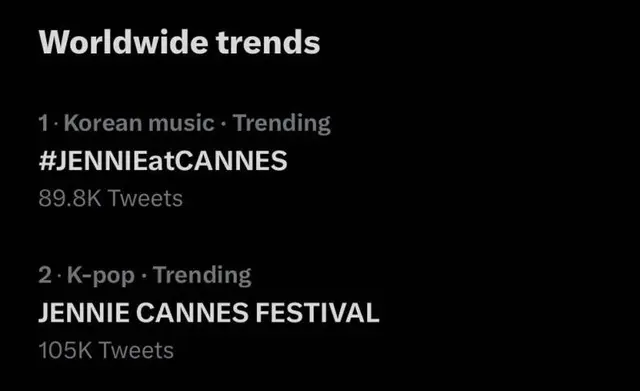Click Trending label beside Korean music

(282, 124)
